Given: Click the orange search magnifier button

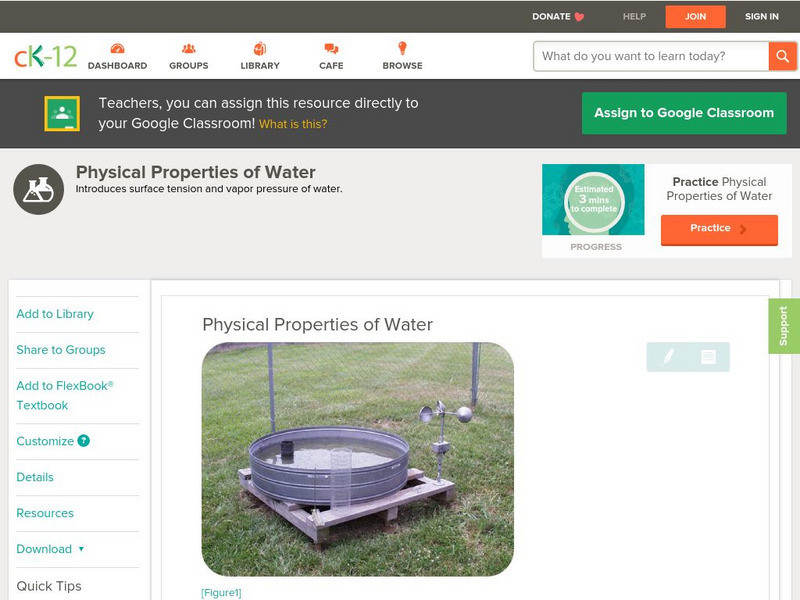Looking at the screenshot, I should coord(782,56).
